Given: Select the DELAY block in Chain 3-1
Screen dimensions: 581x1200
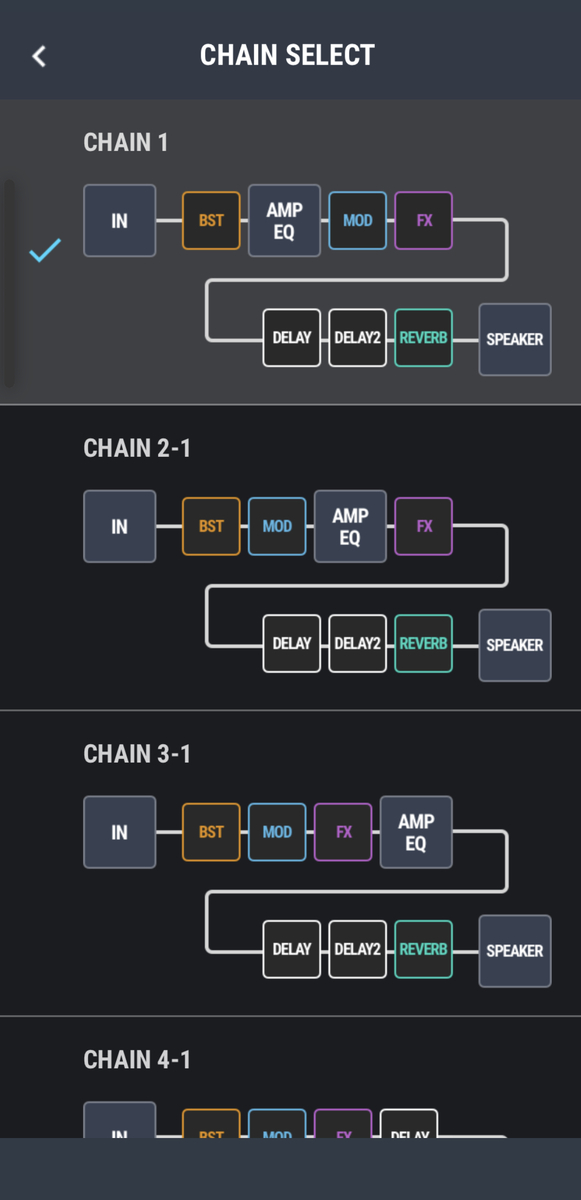Looking at the screenshot, I should point(291,950).
